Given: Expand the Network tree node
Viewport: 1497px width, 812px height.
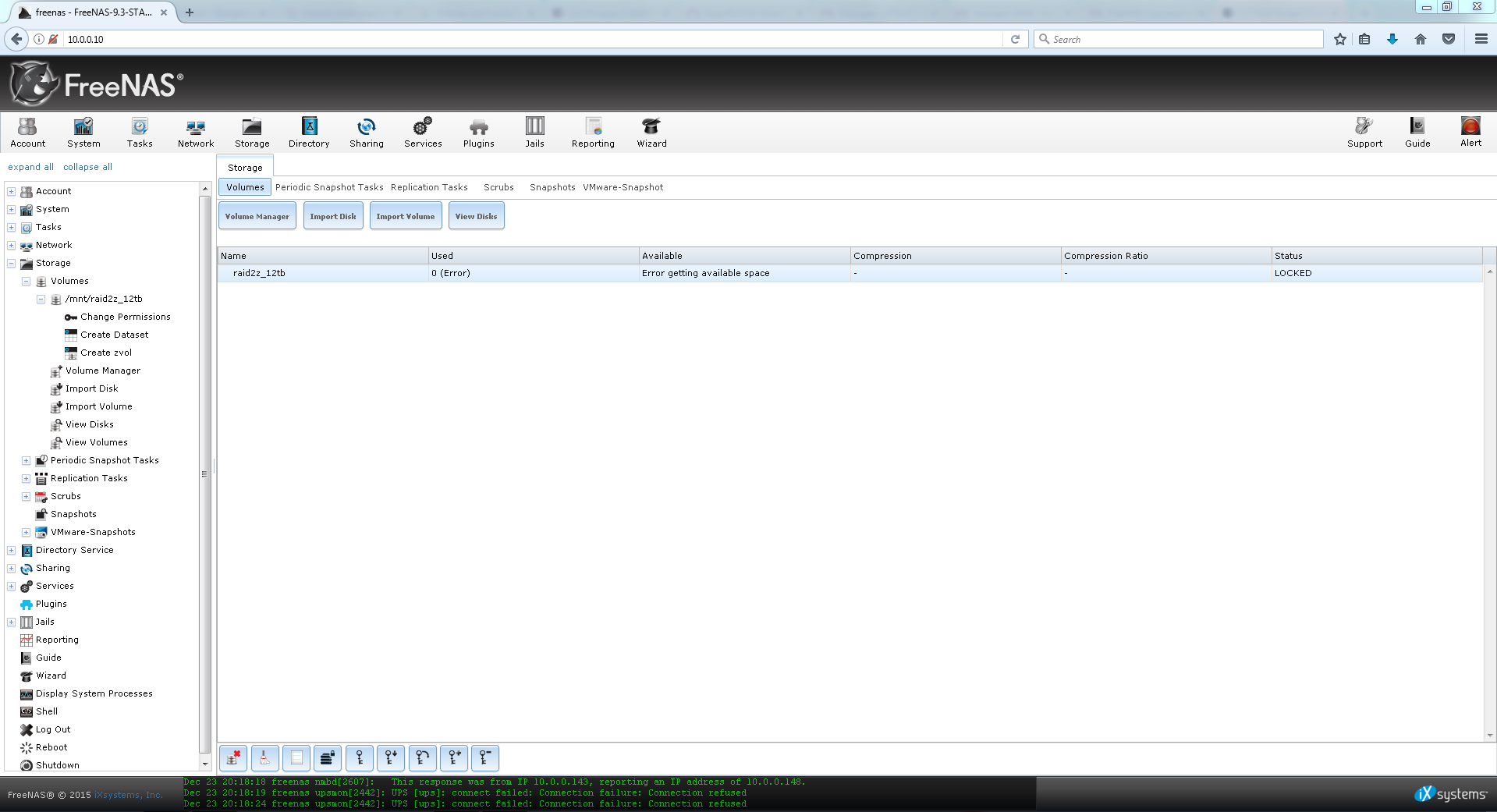Looking at the screenshot, I should coord(12,245).
